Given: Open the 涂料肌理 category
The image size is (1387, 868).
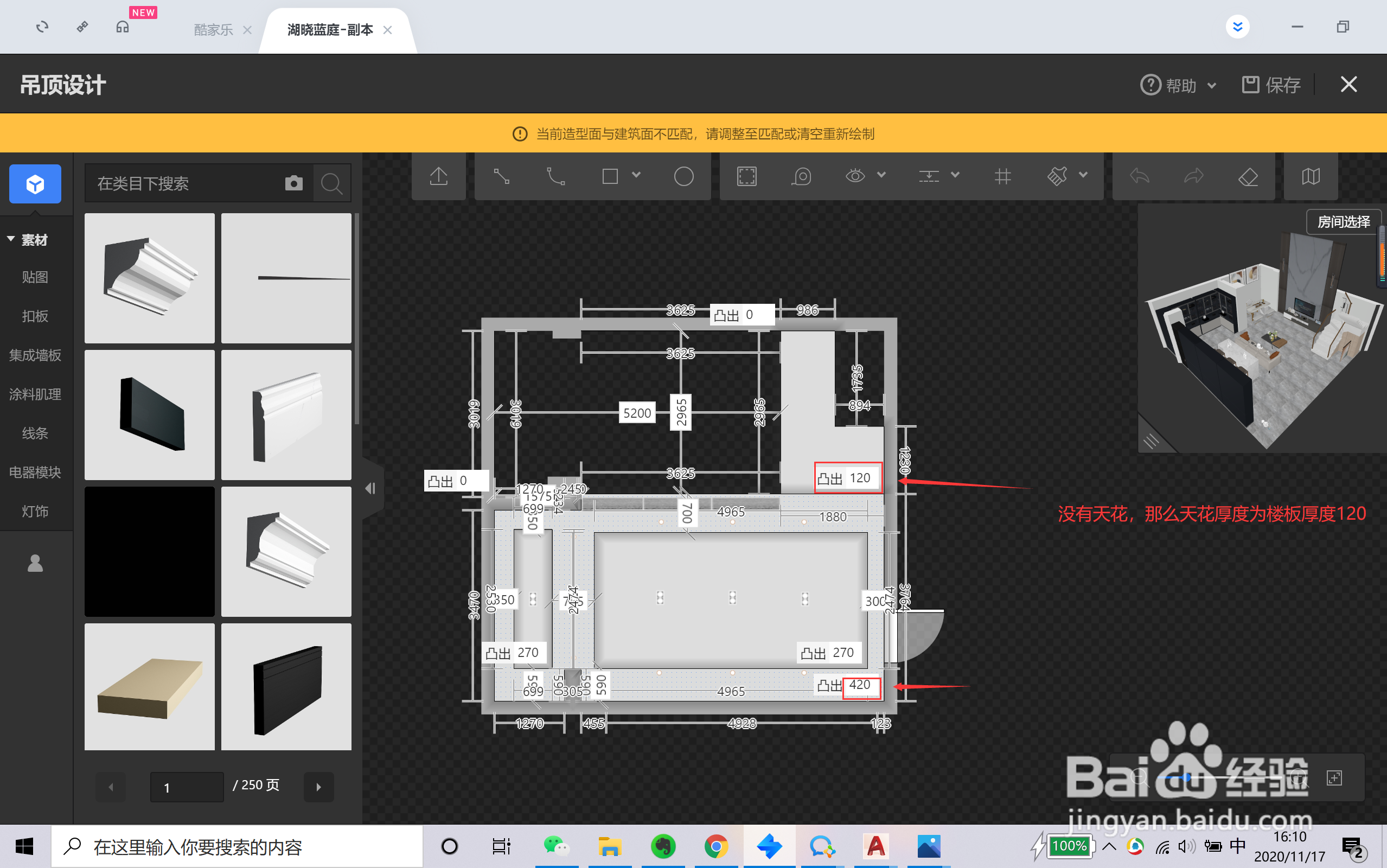Looking at the screenshot, I should 35,394.
